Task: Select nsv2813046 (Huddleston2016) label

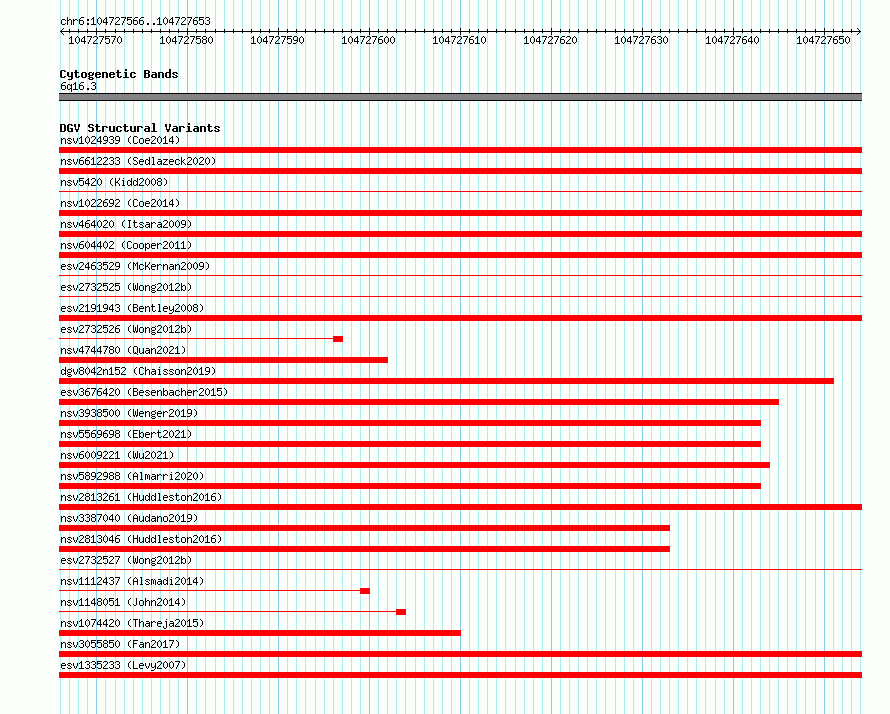Action: point(141,539)
